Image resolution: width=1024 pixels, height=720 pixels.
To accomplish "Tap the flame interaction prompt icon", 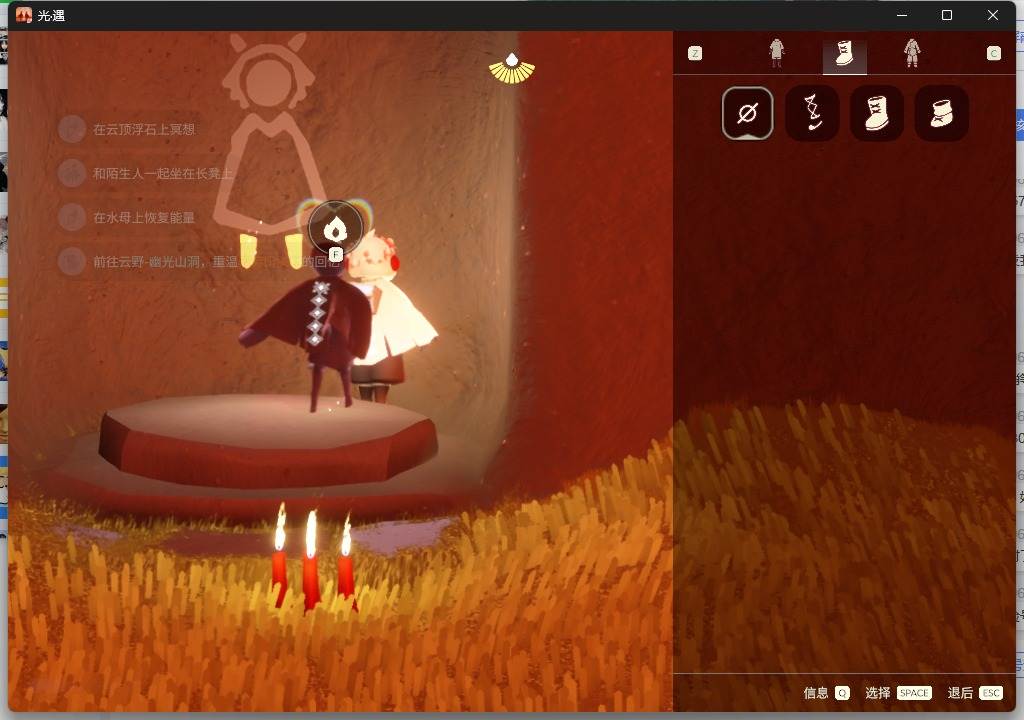I will [x=335, y=227].
